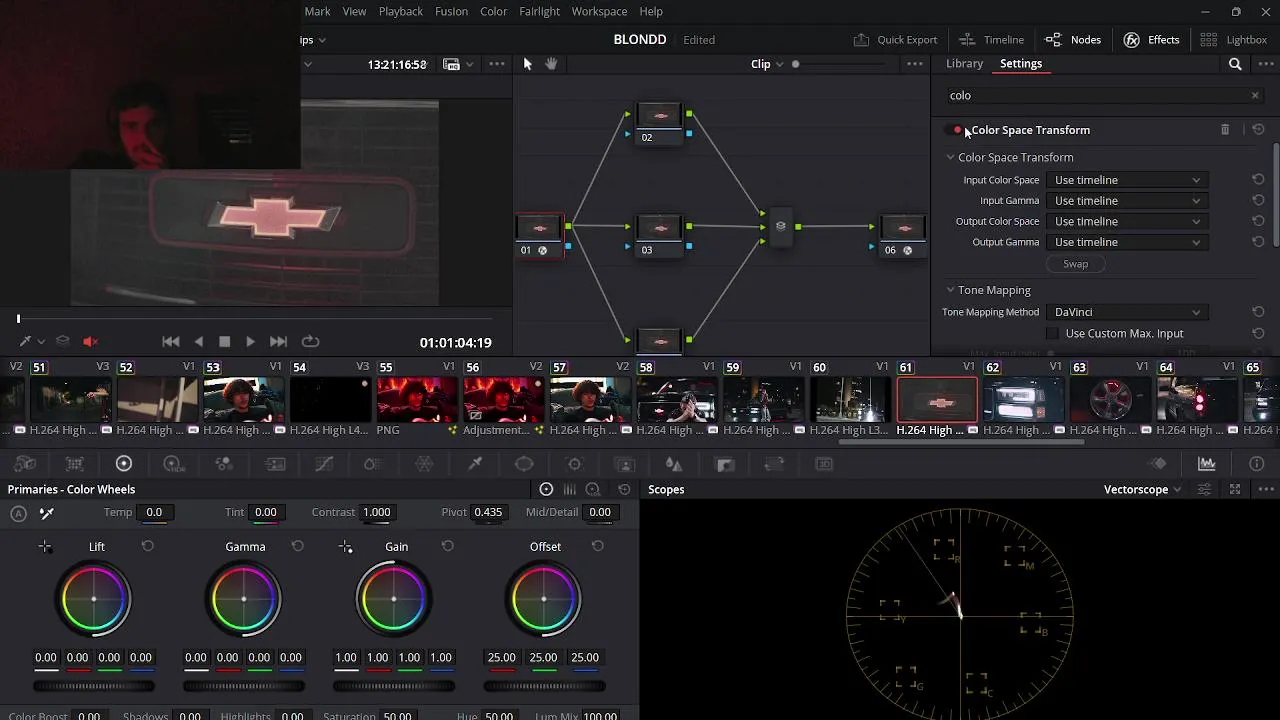Select clip thumbnail 62
Screen dimensions: 1280x720
[x=1024, y=400]
